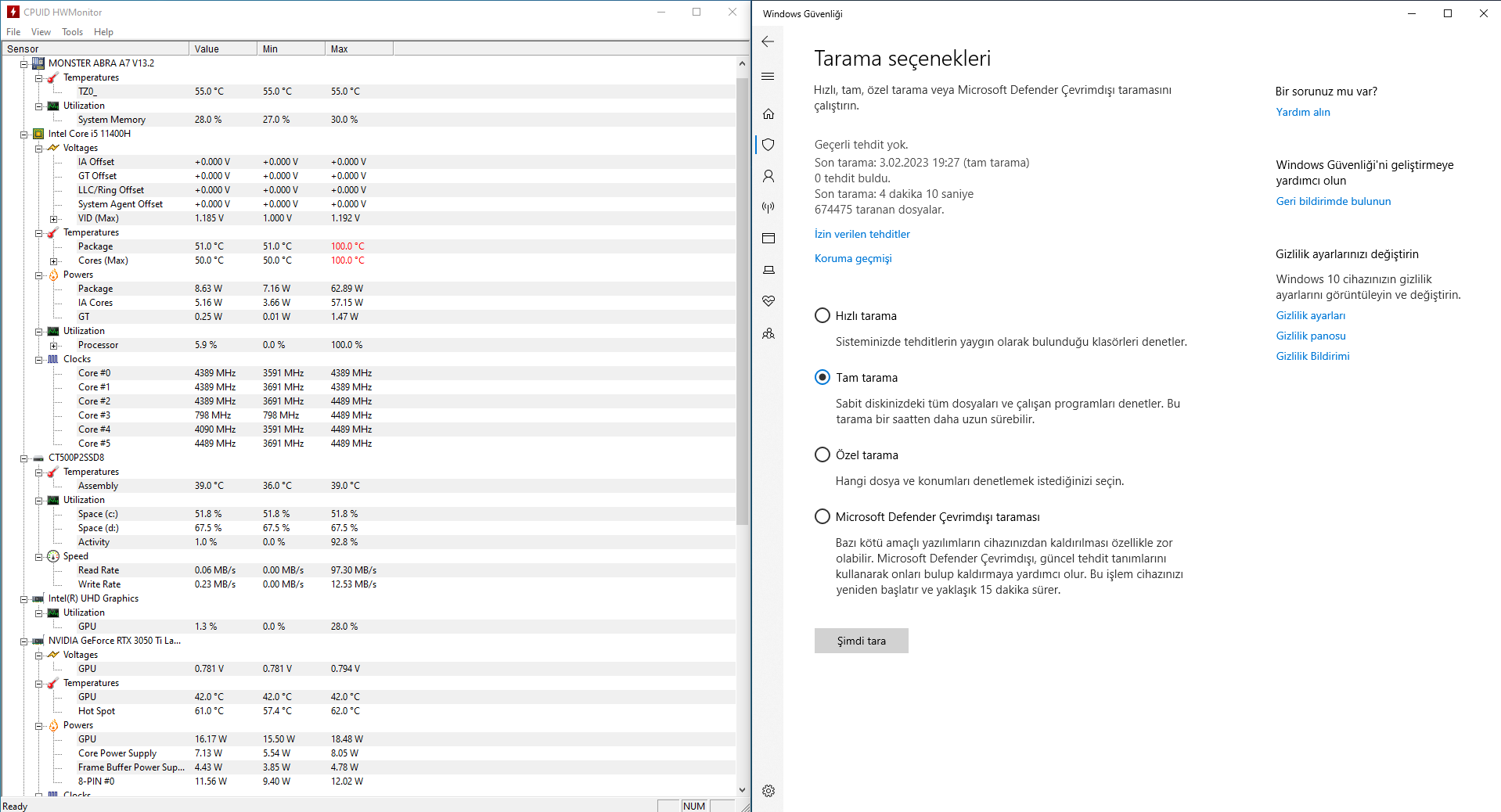
Task: Open the Gizlilik ayarları link
Action: pos(1311,315)
